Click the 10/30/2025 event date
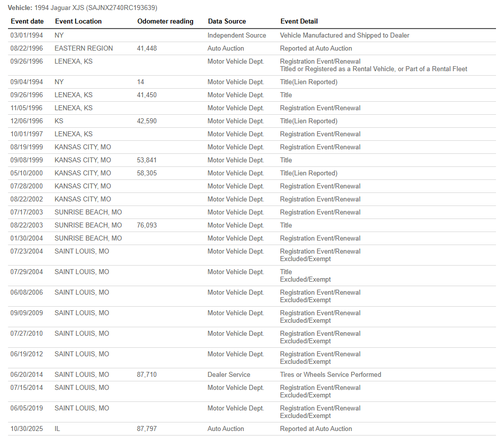The image size is (500, 436). [27, 429]
